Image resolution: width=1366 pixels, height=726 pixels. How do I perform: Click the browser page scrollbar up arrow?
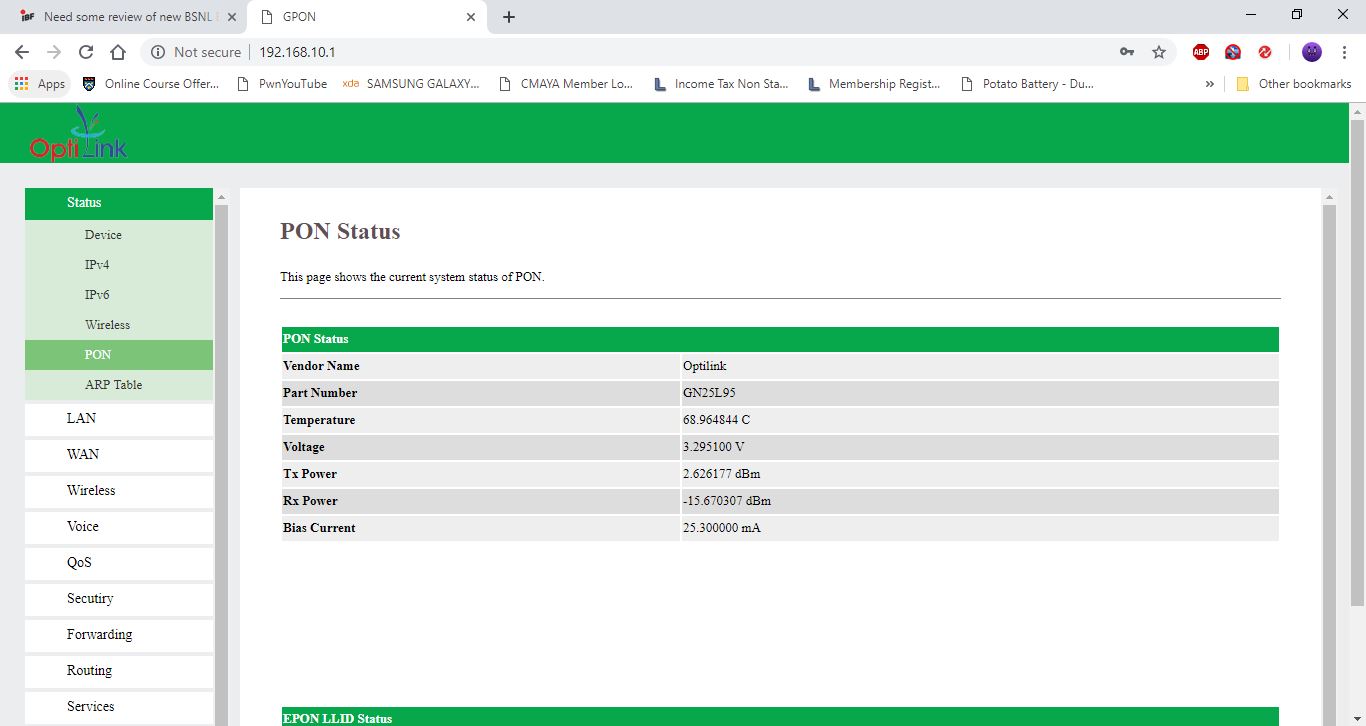click(x=1357, y=110)
